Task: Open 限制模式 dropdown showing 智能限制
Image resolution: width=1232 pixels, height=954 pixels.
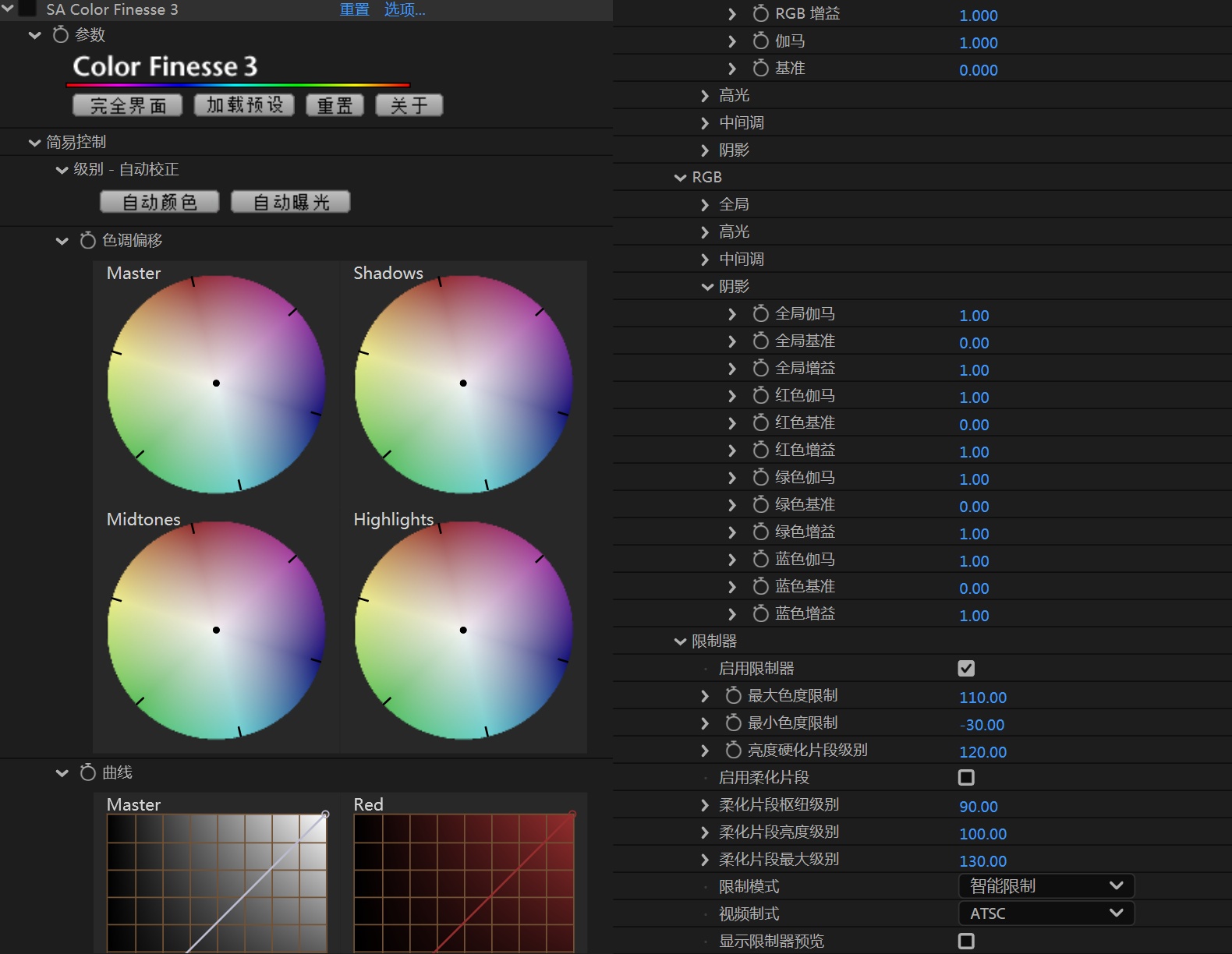Action: click(x=1046, y=886)
